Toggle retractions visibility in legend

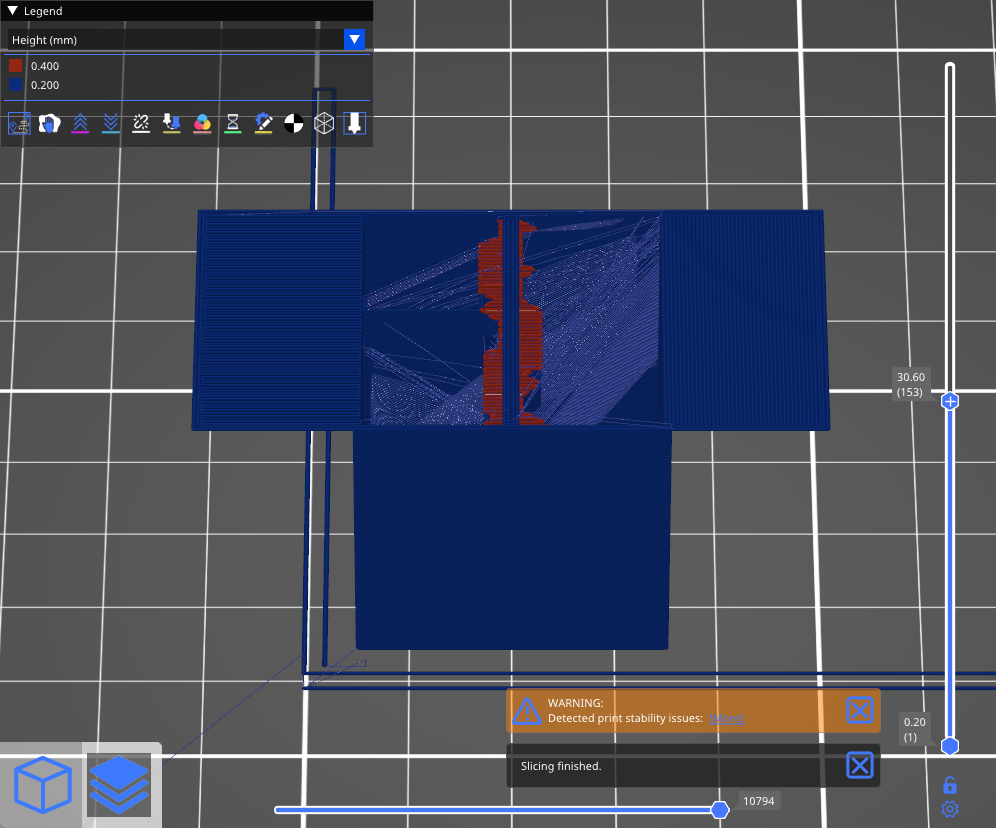click(x=80, y=123)
